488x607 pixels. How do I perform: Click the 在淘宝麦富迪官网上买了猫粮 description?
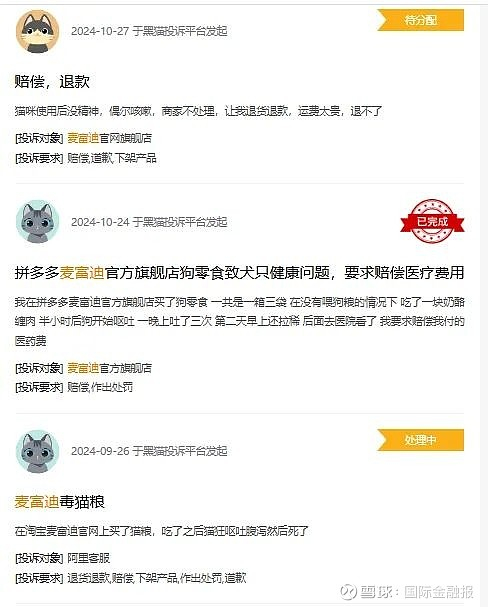161,531
